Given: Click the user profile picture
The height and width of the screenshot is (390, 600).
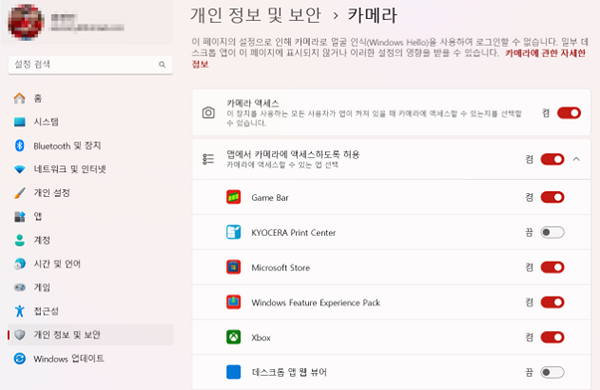Looking at the screenshot, I should point(26,22).
